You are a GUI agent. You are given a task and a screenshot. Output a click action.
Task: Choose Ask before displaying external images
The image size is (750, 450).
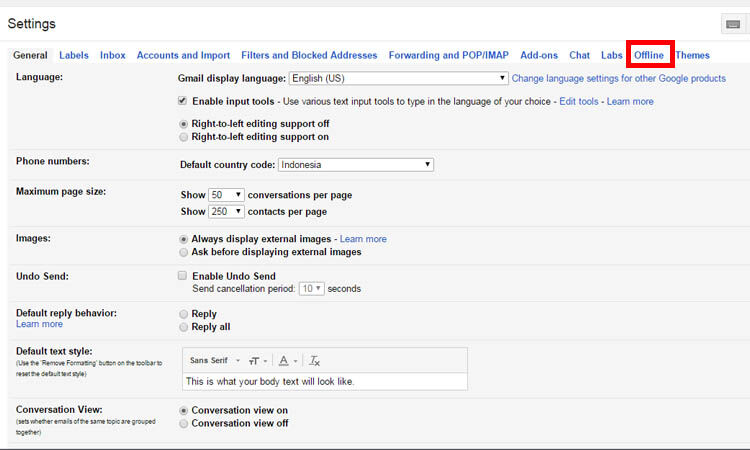pos(183,252)
